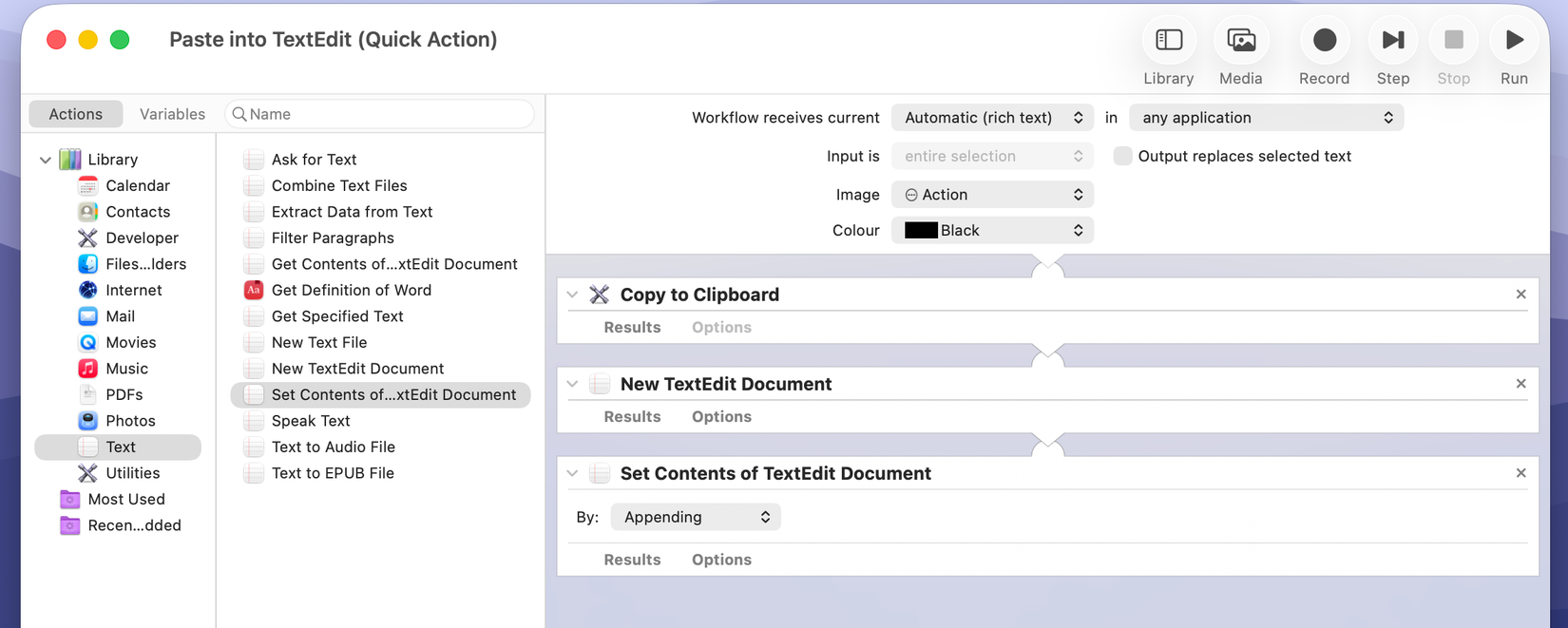Run the workflow

coord(1514,40)
